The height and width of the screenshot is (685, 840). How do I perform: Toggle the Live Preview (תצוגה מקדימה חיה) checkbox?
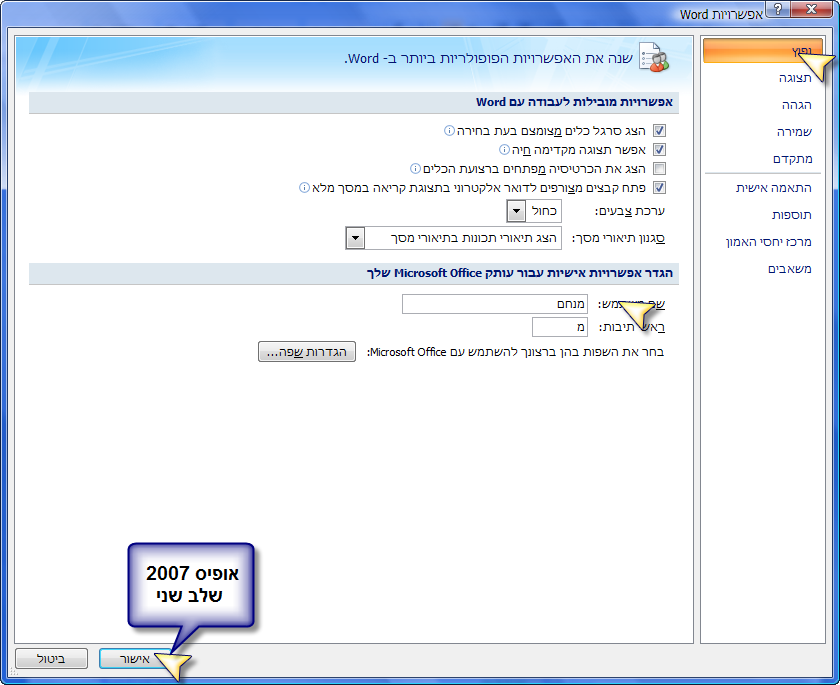(659, 149)
